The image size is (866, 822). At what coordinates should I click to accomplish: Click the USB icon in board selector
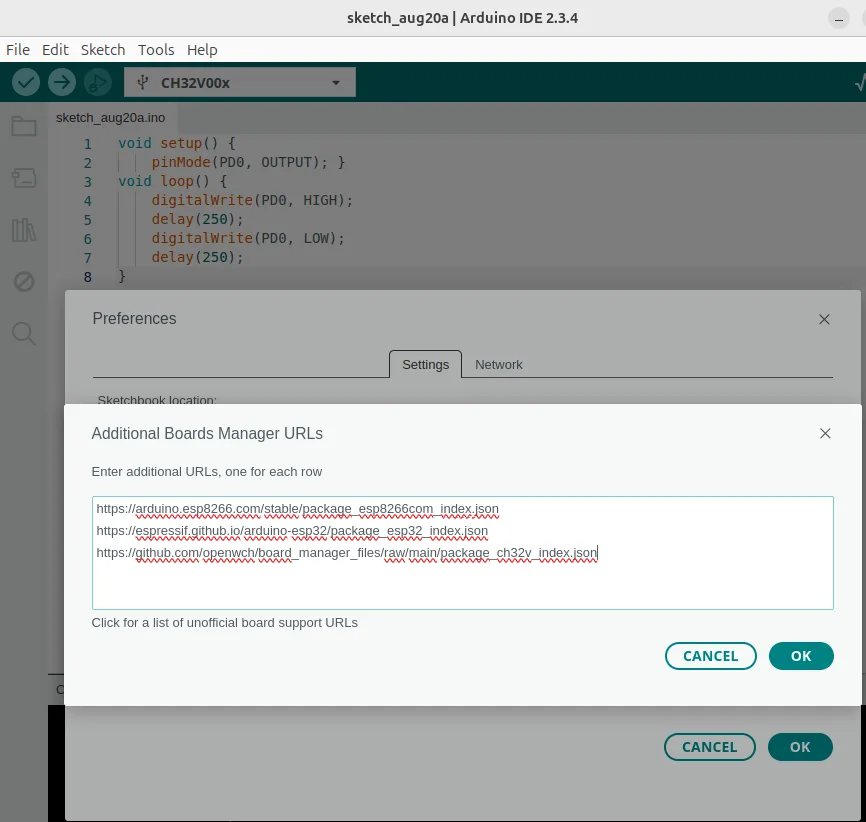point(143,83)
